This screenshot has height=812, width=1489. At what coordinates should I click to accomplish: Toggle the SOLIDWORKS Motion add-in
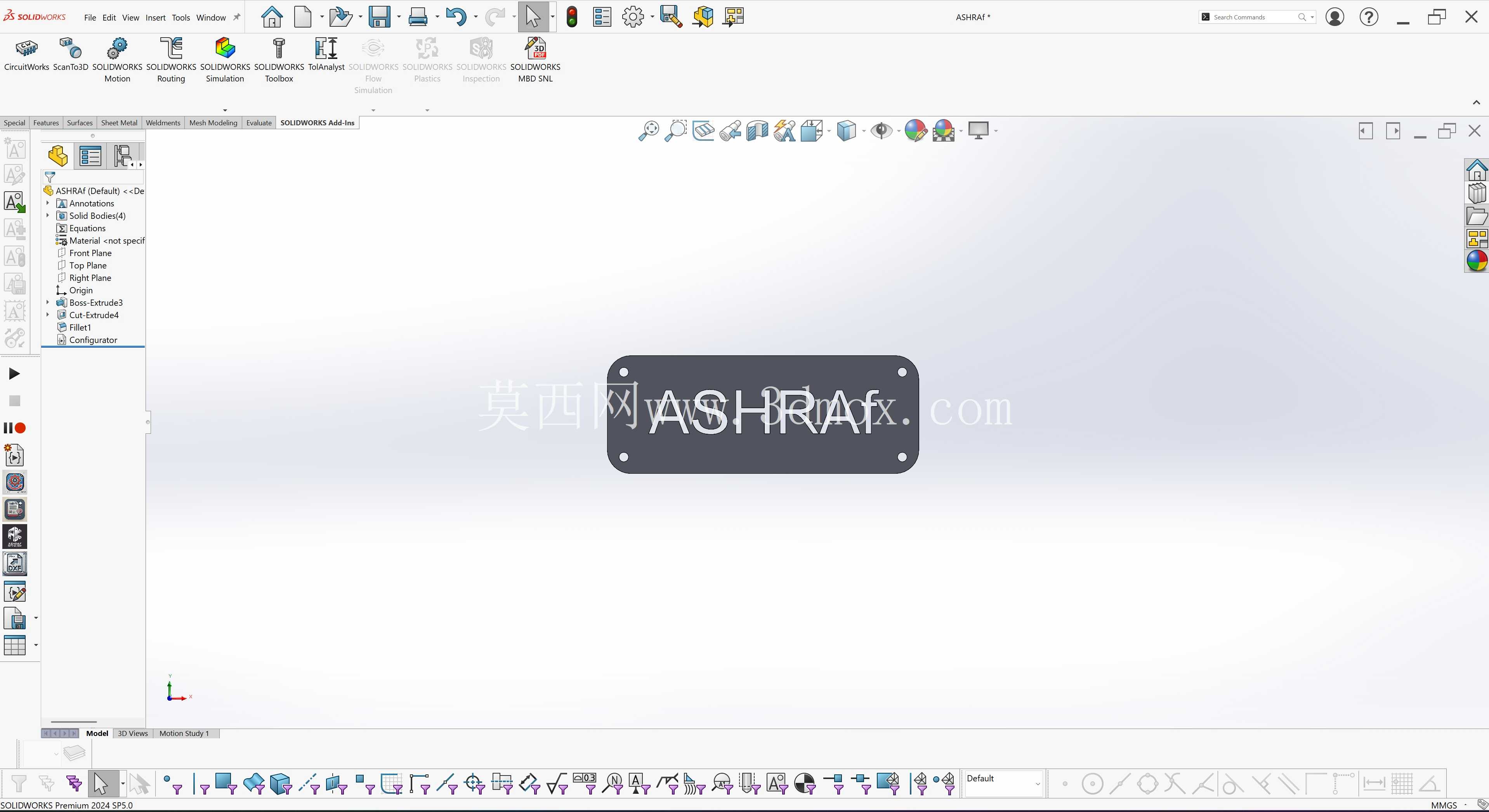point(117,60)
